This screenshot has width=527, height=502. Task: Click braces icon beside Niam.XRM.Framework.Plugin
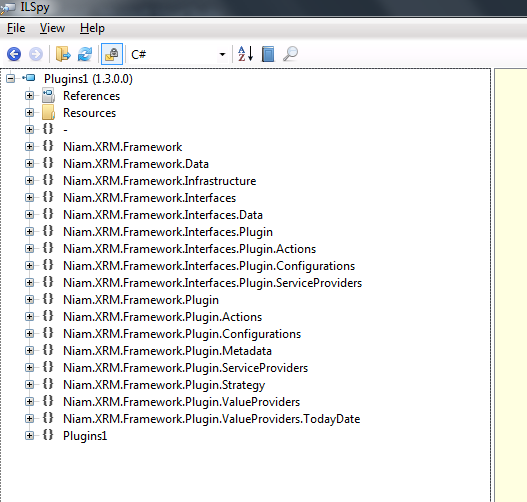[48, 299]
